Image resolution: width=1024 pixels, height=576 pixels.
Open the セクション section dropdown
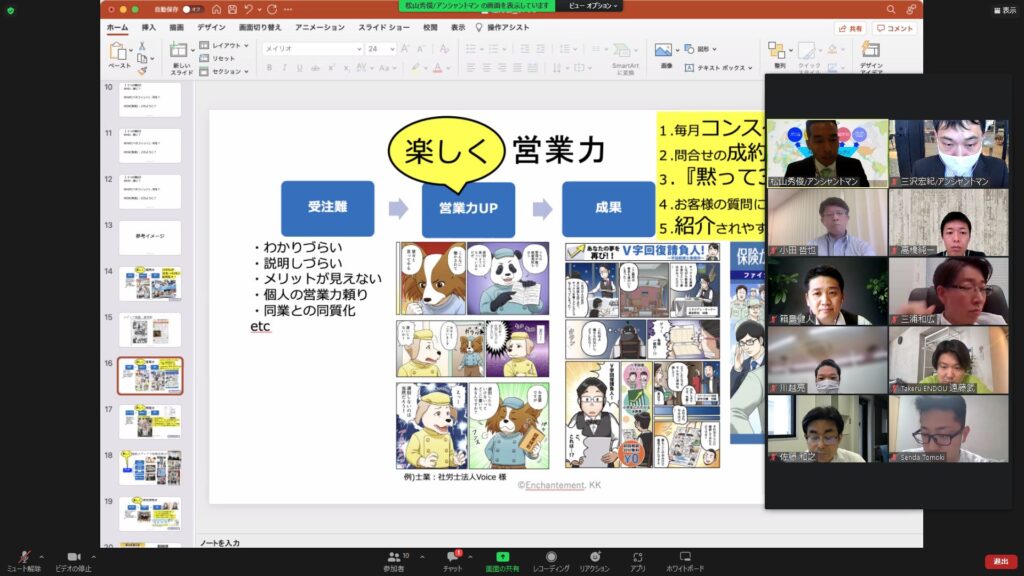tap(224, 71)
